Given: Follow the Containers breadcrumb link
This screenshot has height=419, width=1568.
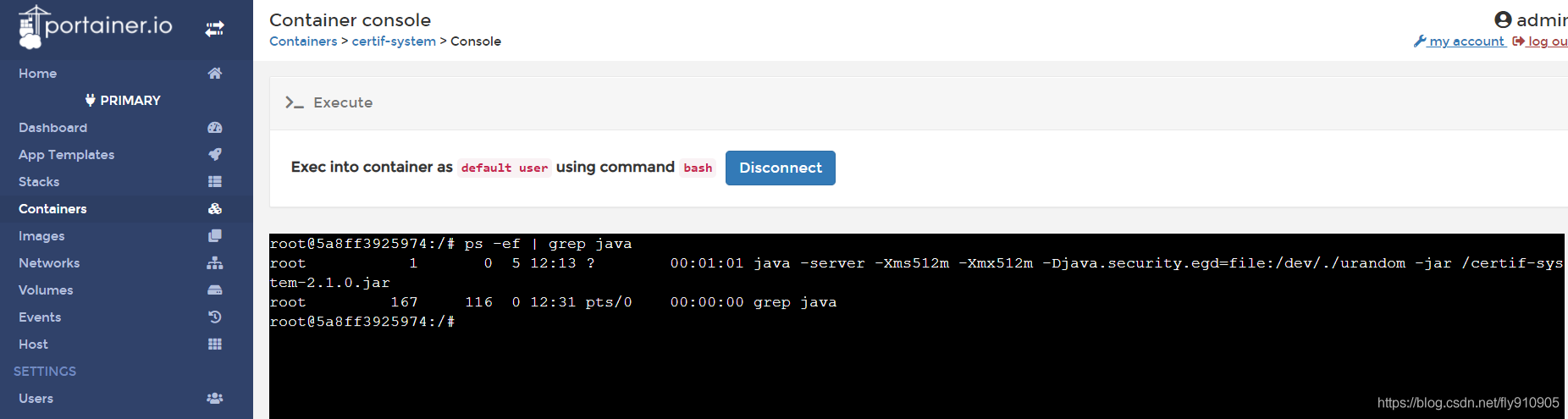Looking at the screenshot, I should tap(303, 41).
